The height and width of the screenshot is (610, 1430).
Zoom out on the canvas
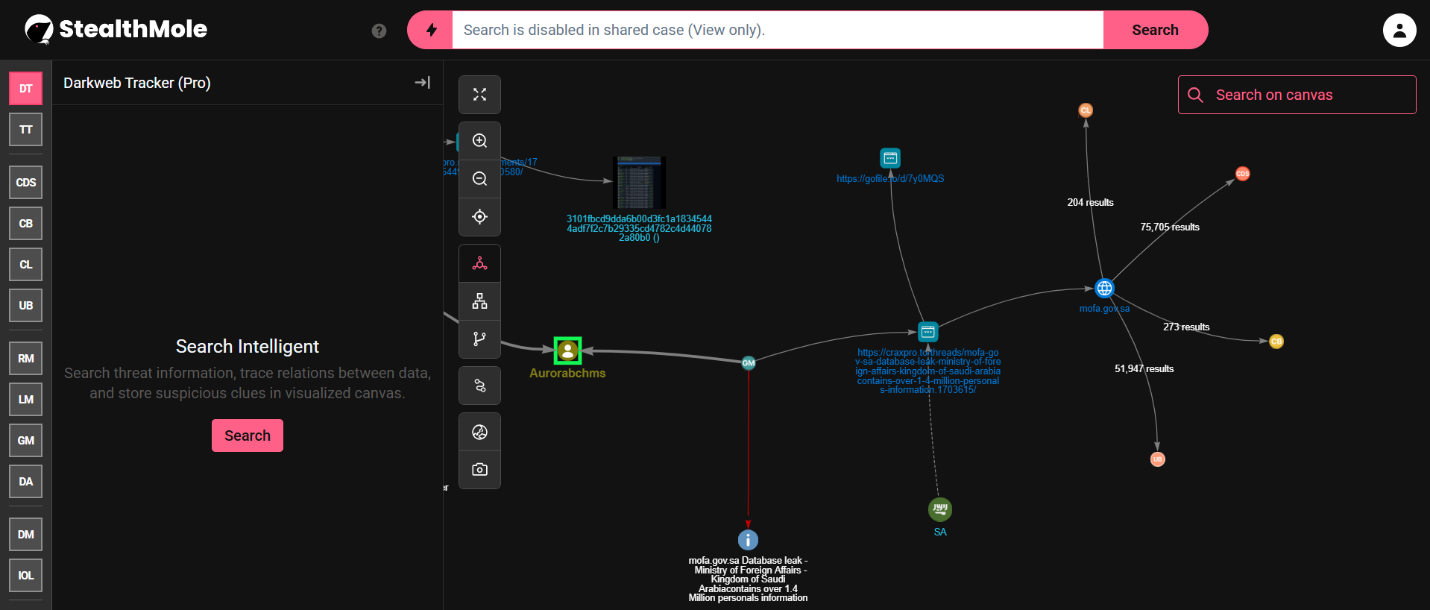click(480, 179)
